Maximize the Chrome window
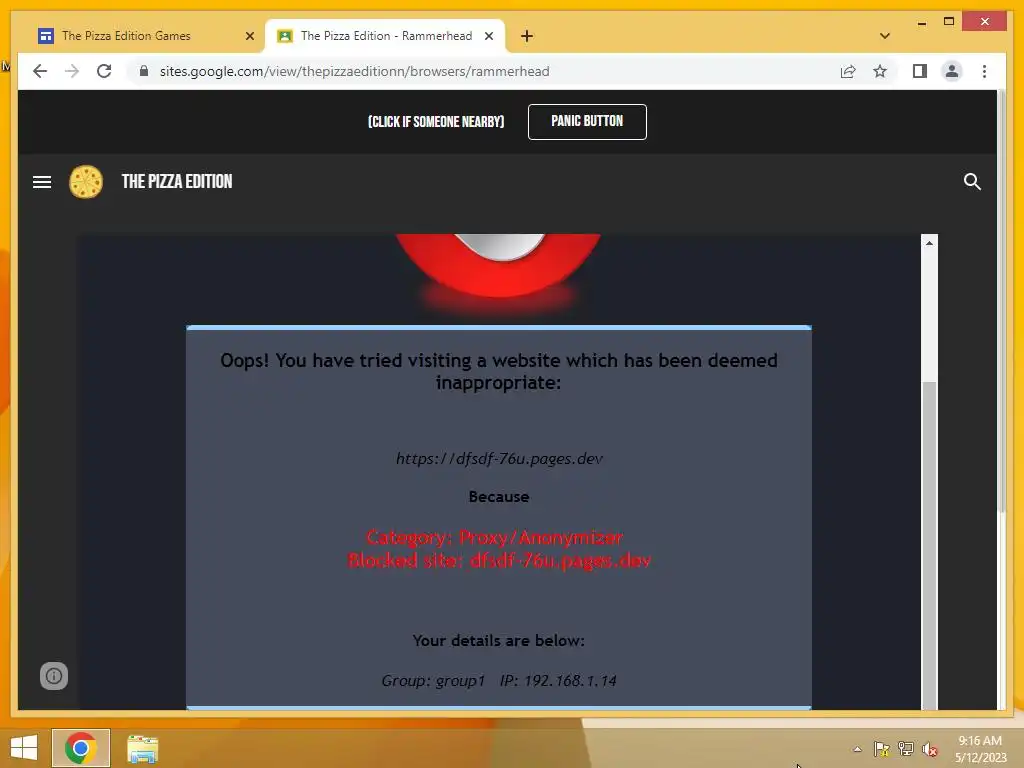 point(949,22)
